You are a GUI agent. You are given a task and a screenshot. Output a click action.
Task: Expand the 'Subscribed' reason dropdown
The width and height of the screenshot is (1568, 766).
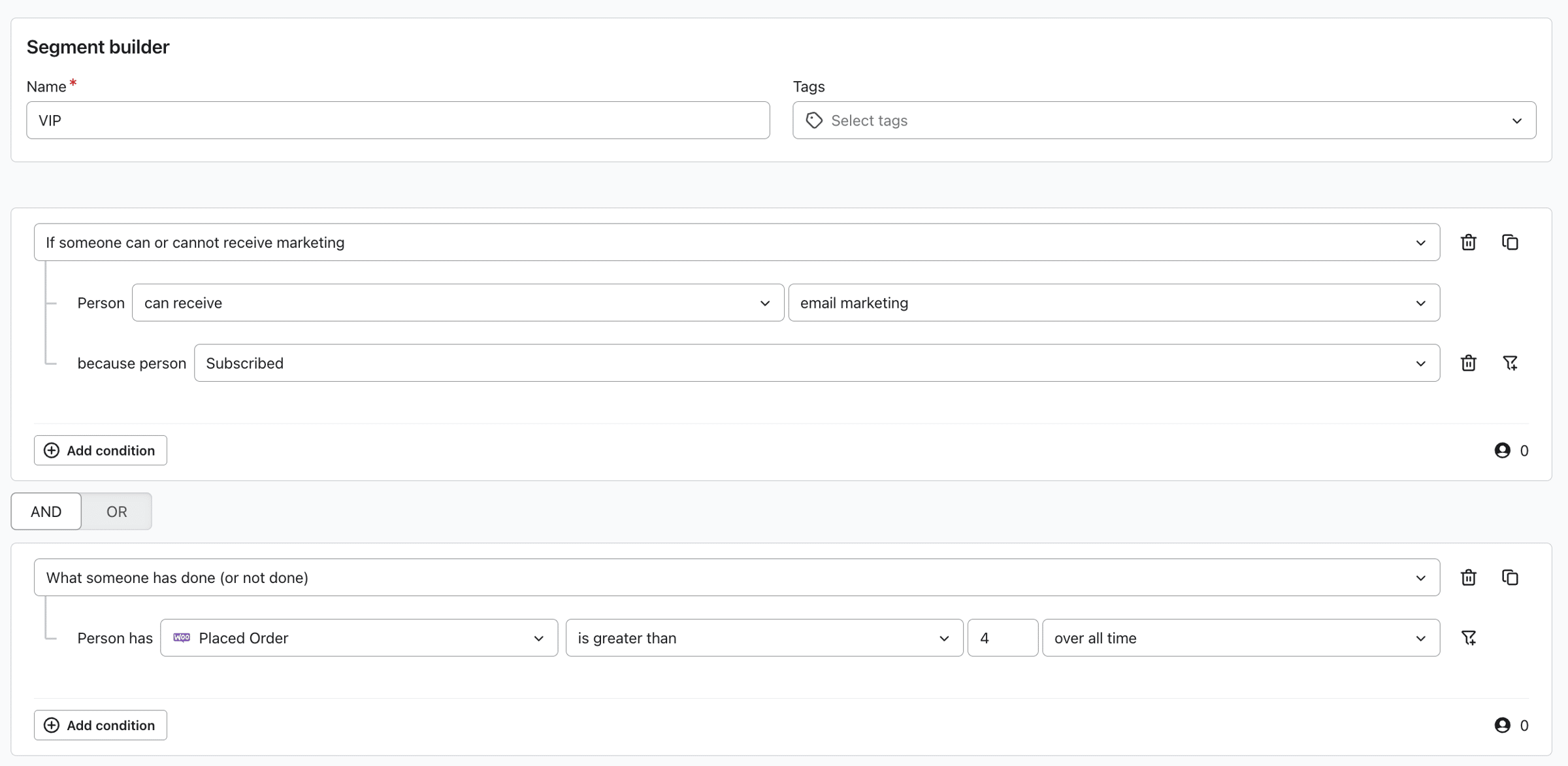[816, 363]
